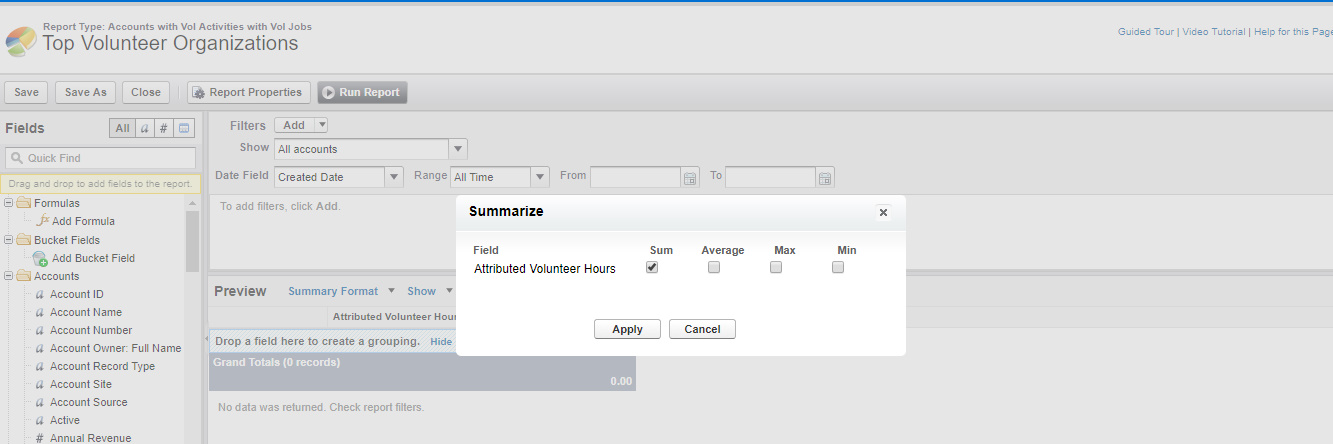Check the Average checkbox
This screenshot has height=444, width=1333.
click(x=714, y=267)
